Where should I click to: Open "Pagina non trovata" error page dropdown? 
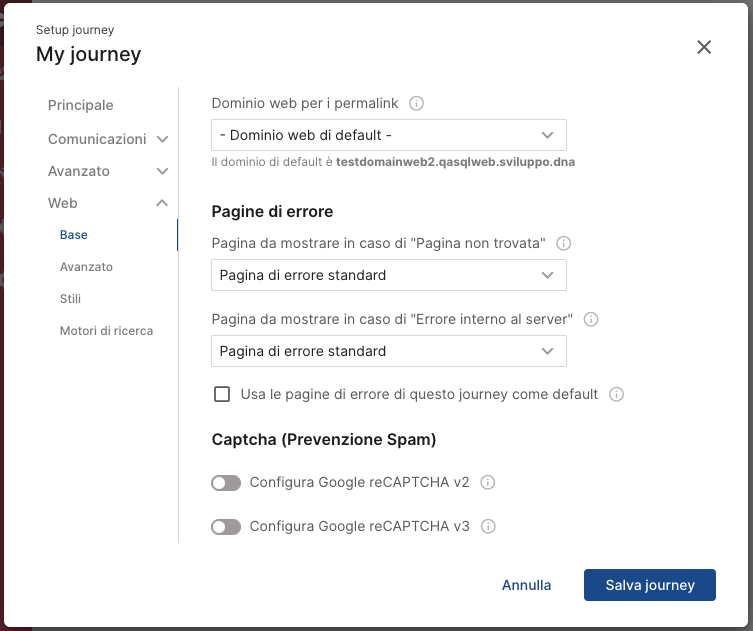click(x=389, y=275)
